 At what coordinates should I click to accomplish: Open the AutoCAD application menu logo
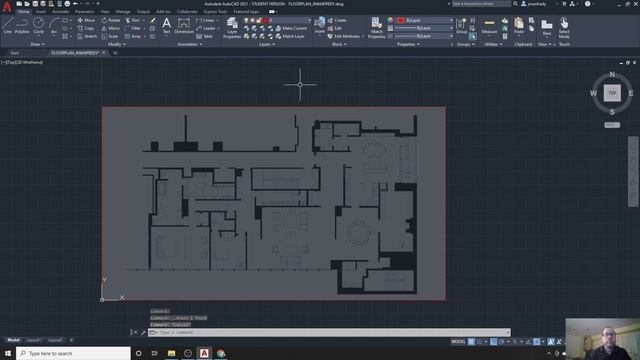pos(7,7)
